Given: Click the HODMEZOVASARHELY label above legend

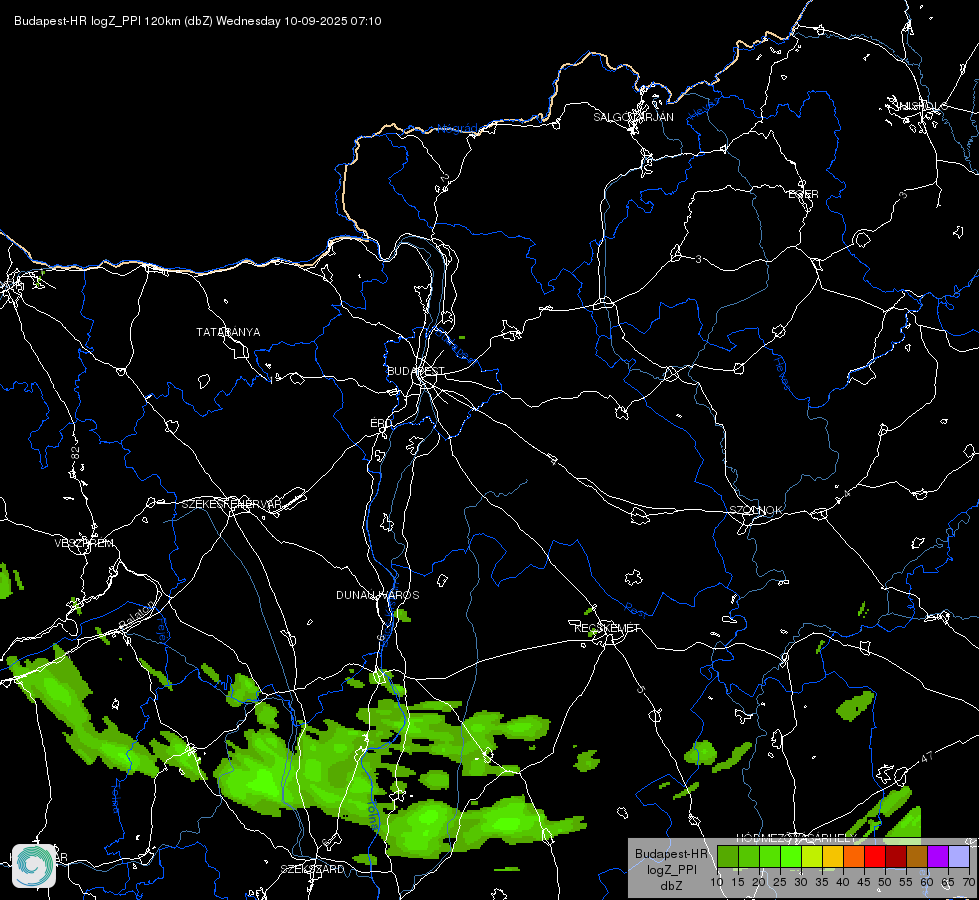Looking at the screenshot, I should tap(797, 838).
